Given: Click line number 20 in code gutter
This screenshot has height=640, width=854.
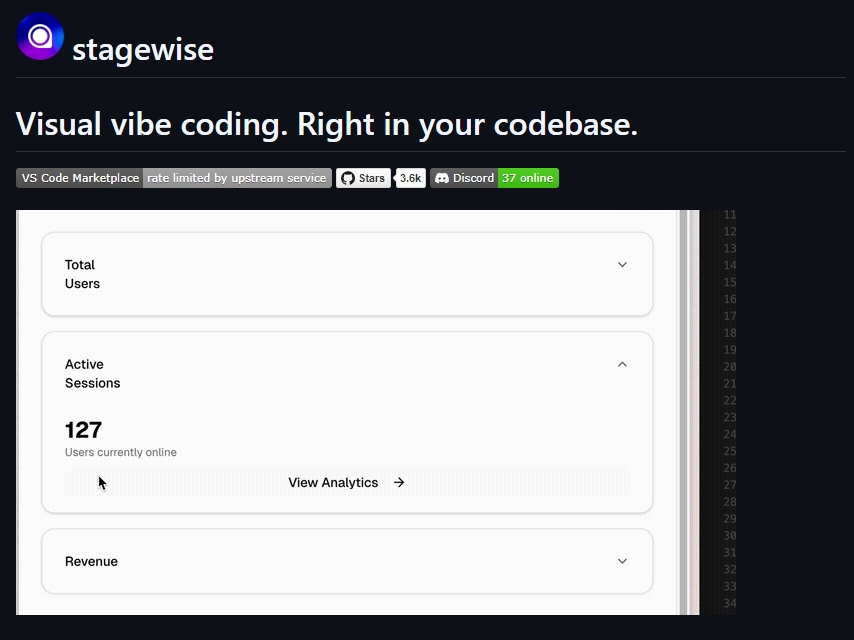Looking at the screenshot, I should (730, 367).
